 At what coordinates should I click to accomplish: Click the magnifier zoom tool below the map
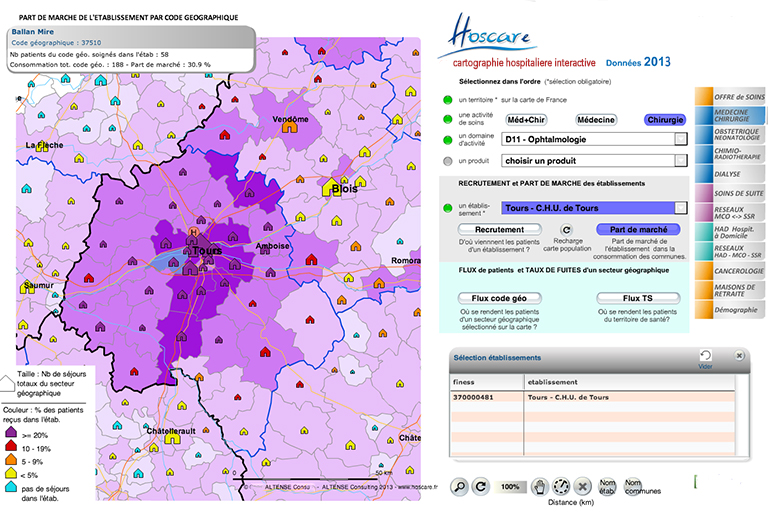(459, 486)
